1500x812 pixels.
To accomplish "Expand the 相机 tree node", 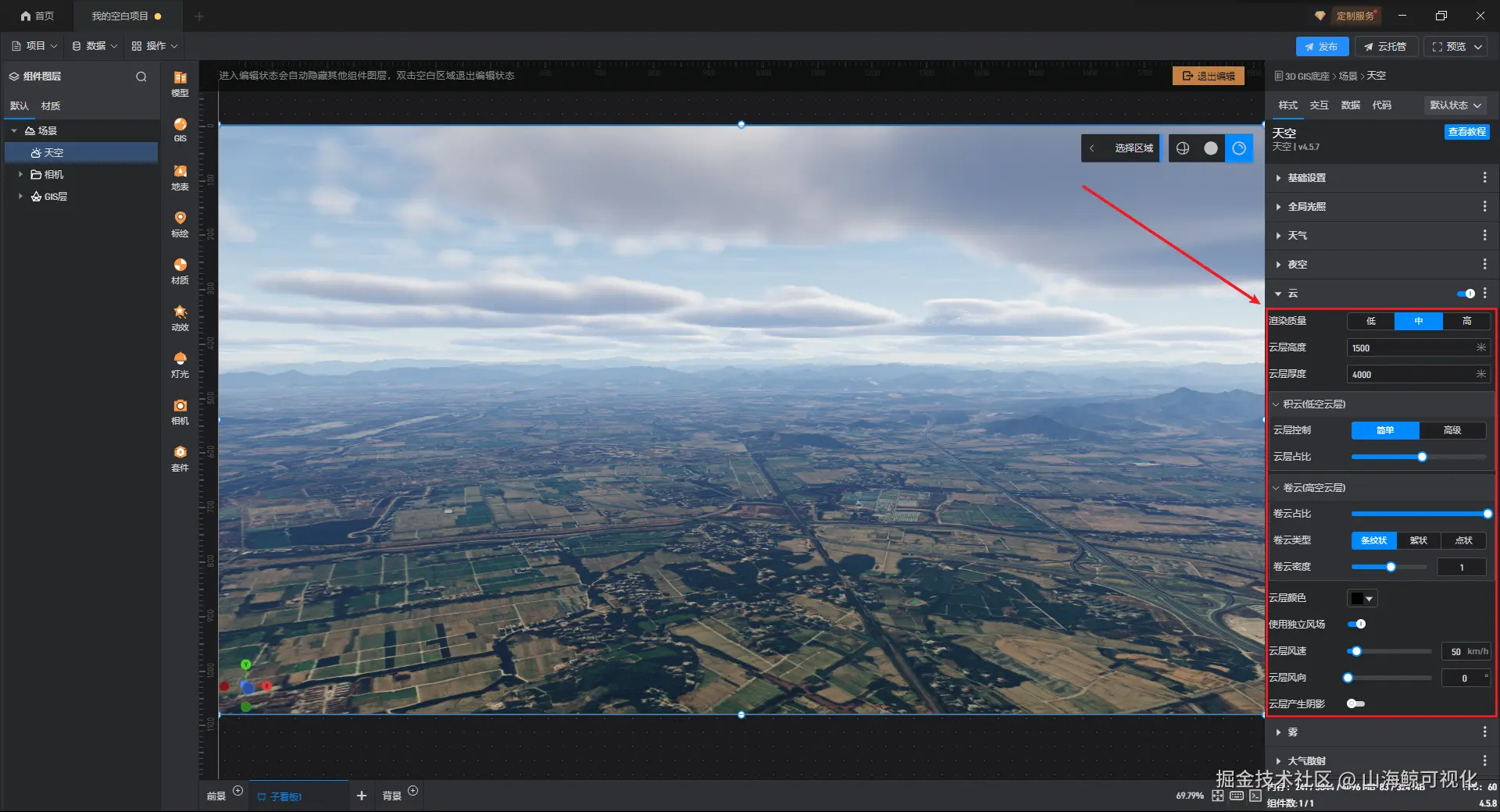I will [x=20, y=174].
